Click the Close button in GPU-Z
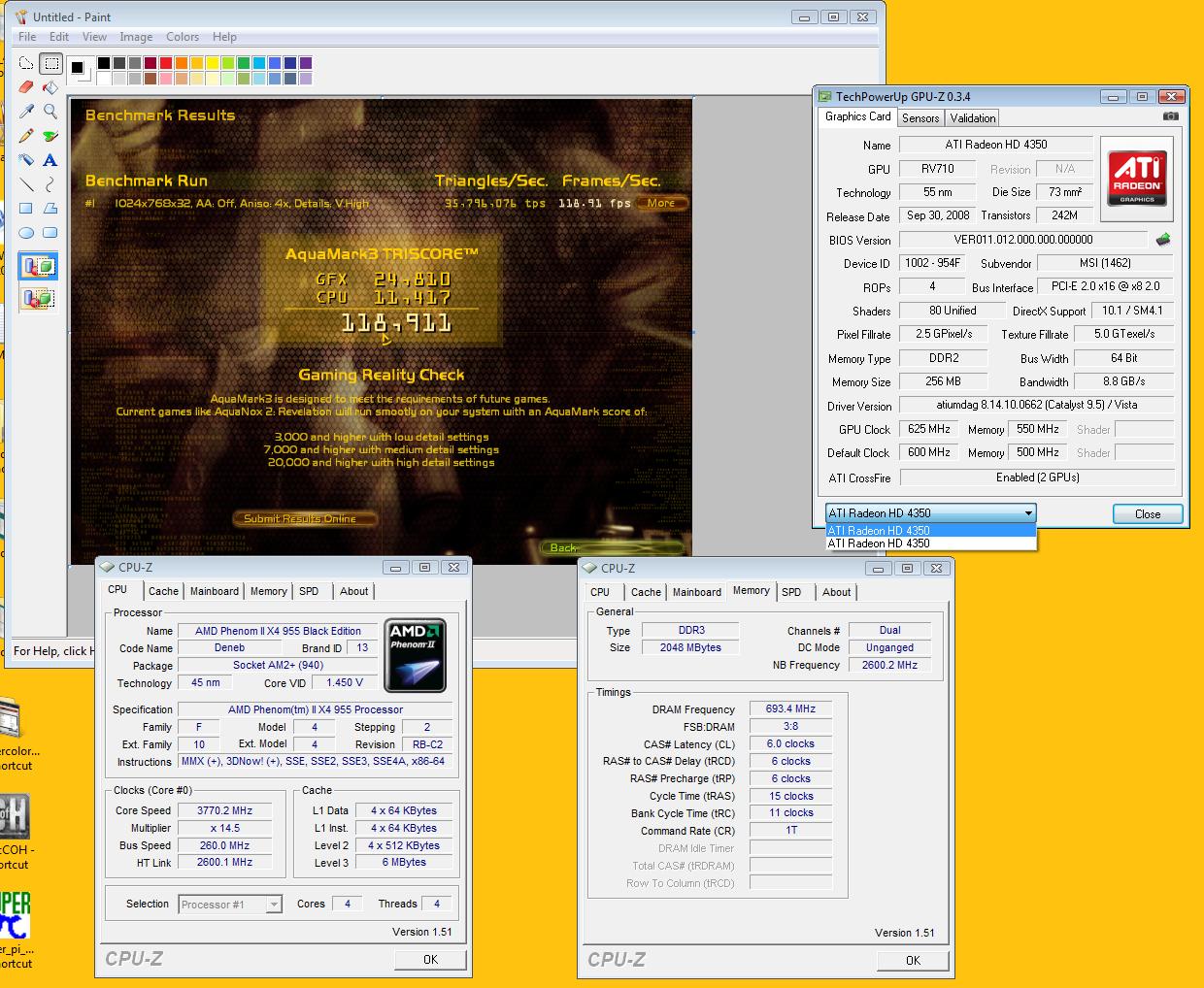Viewport: 1204px width, 988px height. click(x=1147, y=514)
